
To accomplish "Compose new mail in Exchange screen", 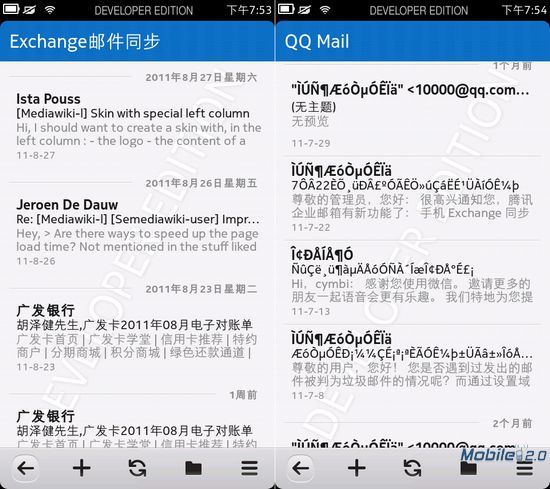I will (81, 468).
